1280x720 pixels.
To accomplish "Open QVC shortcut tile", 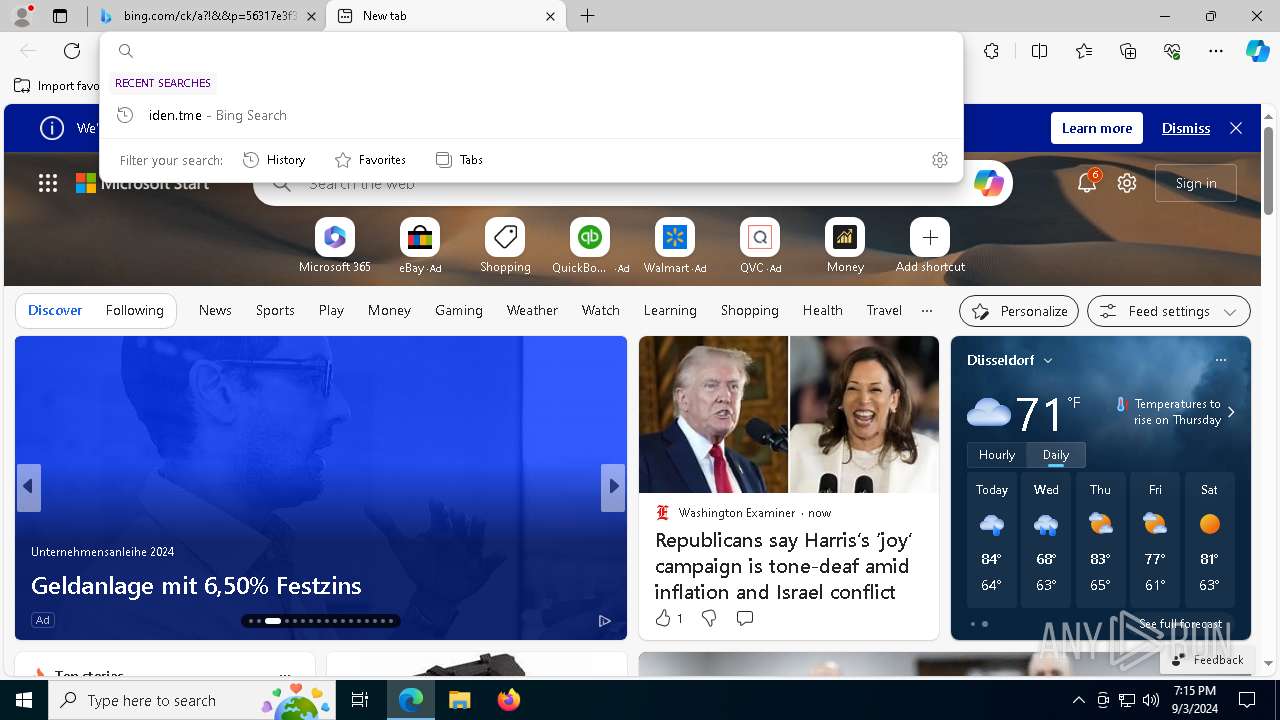I will coord(760,246).
